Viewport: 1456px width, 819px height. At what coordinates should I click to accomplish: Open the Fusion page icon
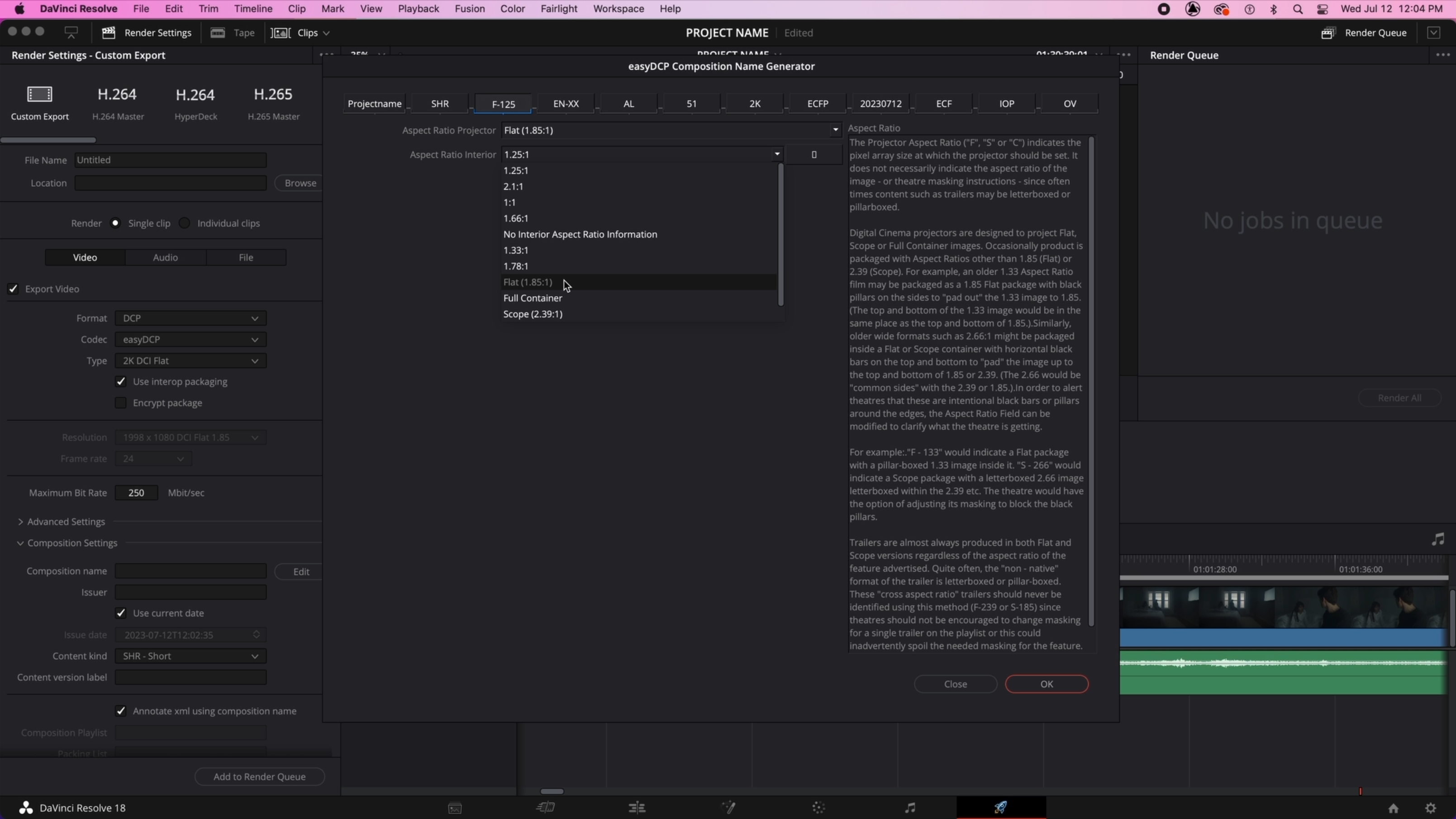click(x=728, y=808)
